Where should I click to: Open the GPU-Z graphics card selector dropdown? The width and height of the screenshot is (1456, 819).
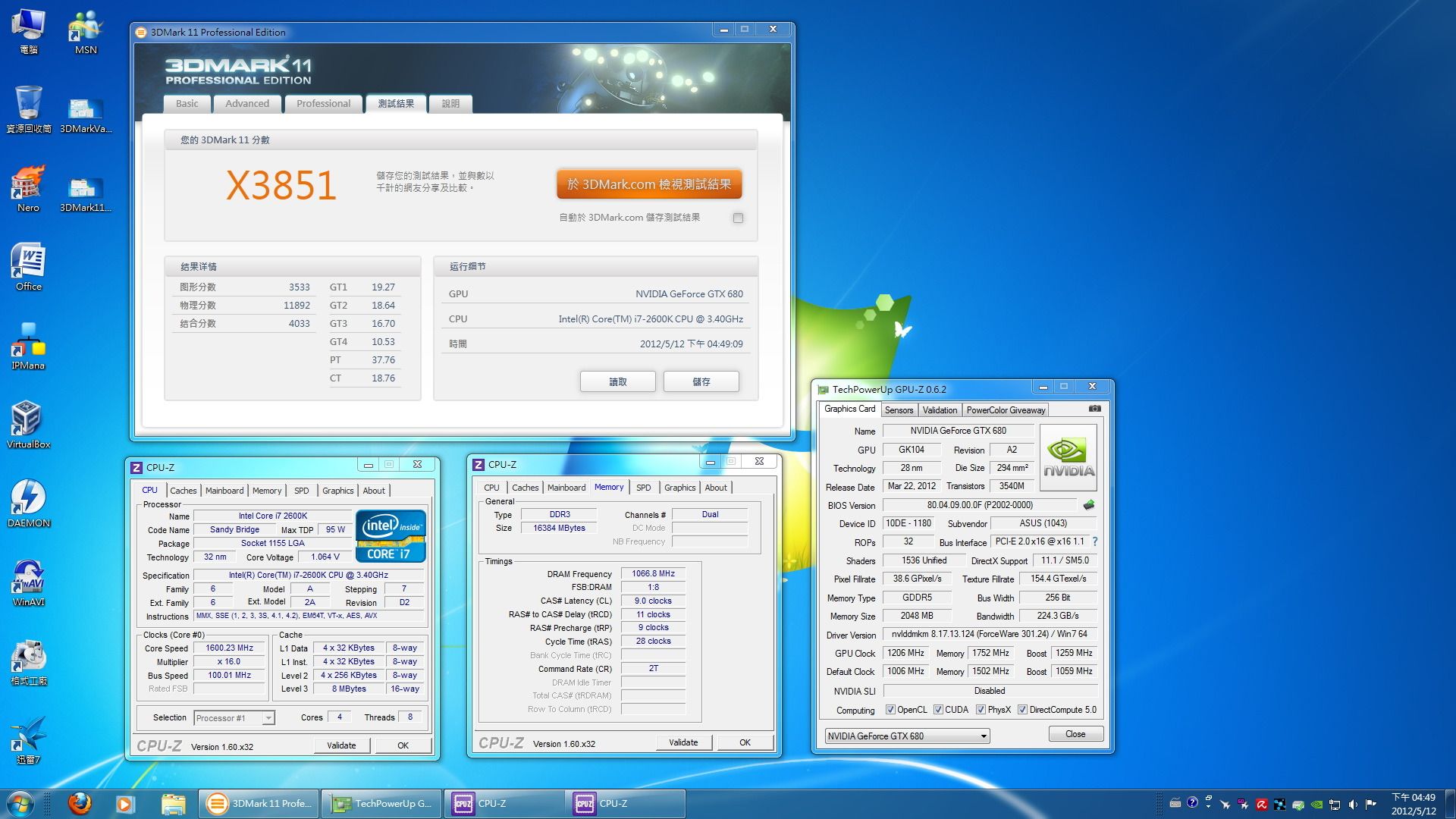pyautogui.click(x=907, y=736)
